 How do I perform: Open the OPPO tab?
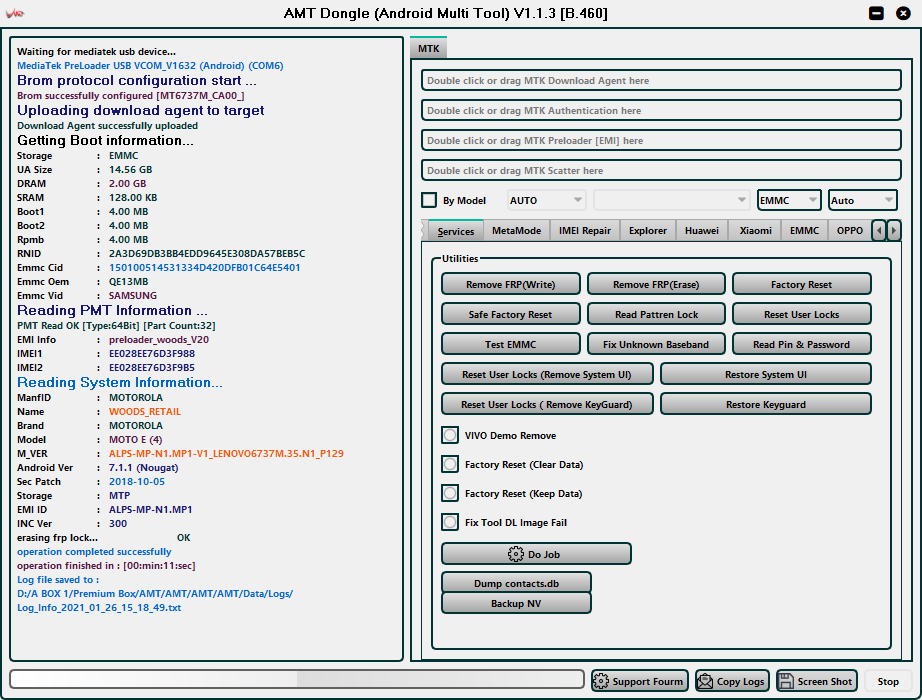[x=850, y=231]
